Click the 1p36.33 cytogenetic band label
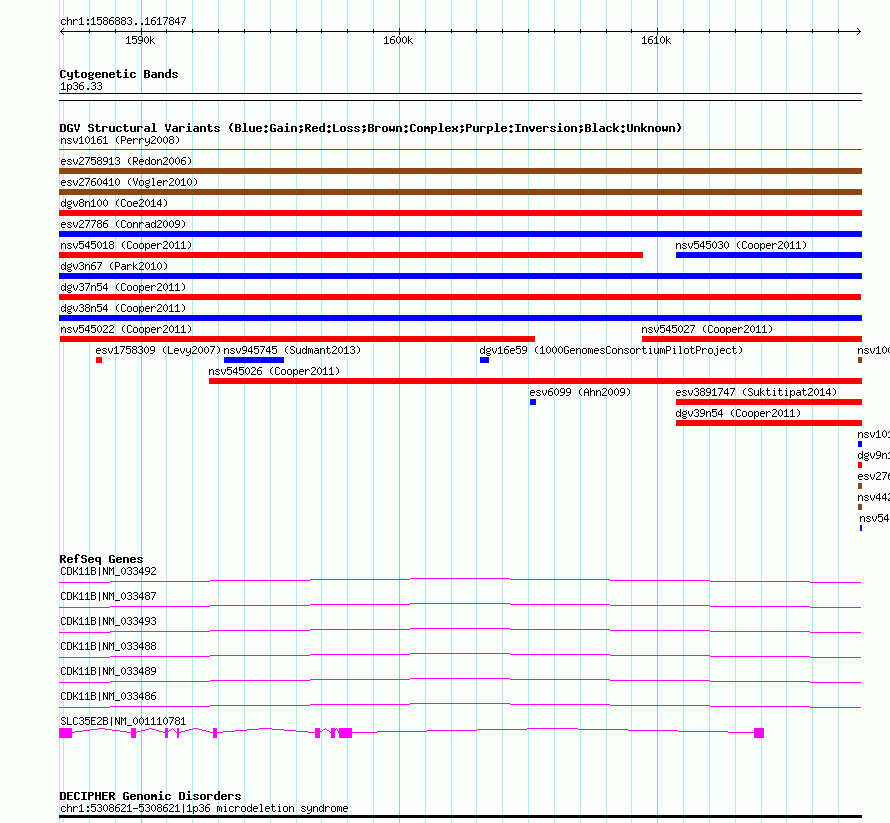Image resolution: width=890 pixels, height=823 pixels. [x=81, y=86]
